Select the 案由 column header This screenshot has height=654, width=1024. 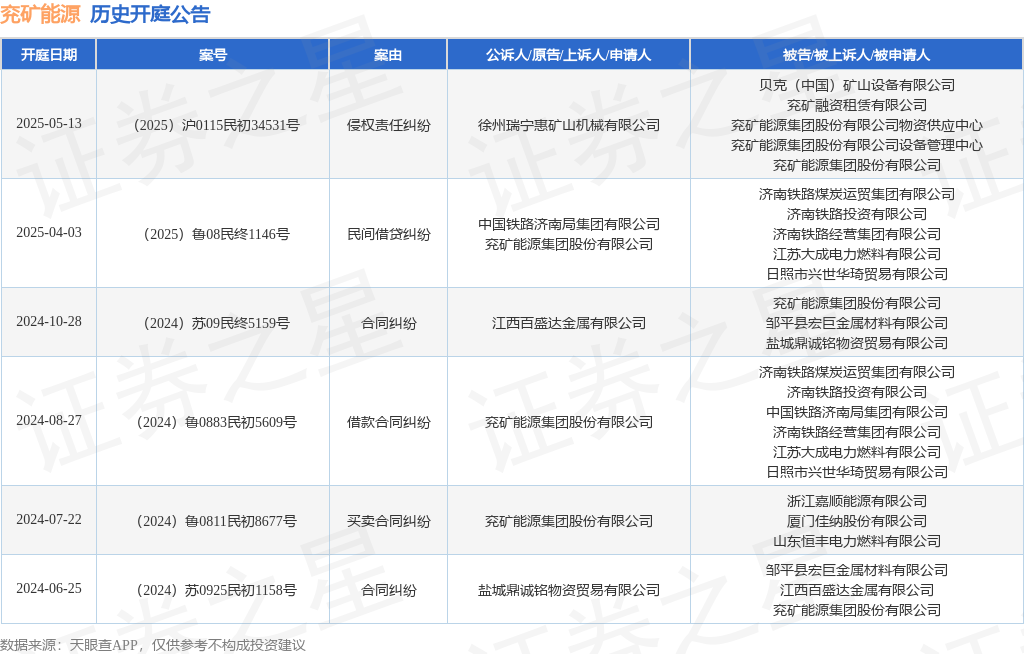(388, 55)
